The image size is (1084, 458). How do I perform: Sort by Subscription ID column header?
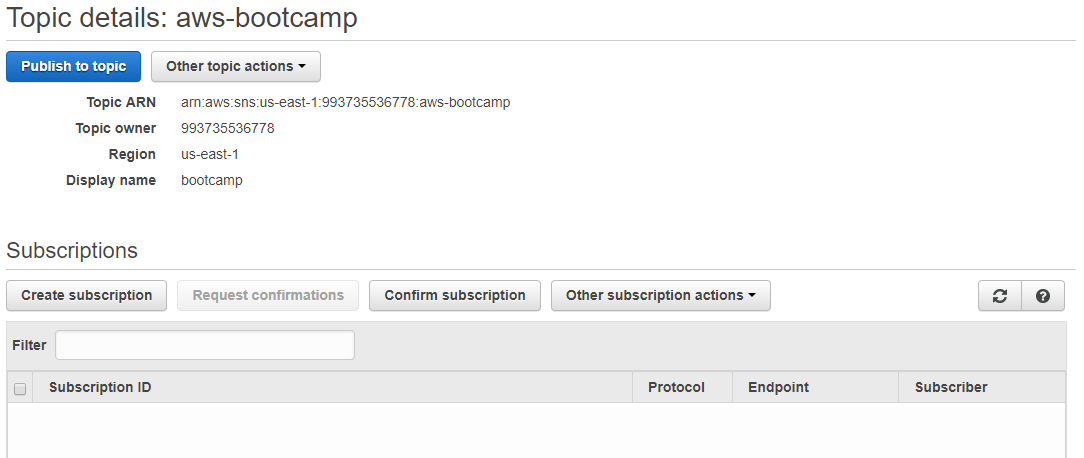(100, 387)
